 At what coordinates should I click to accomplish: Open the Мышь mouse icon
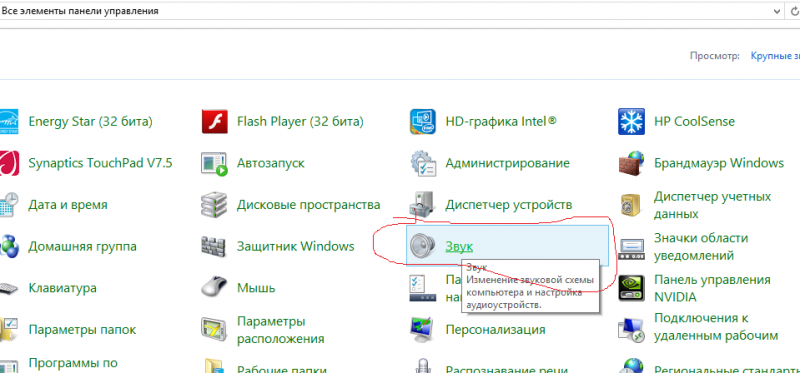point(214,287)
